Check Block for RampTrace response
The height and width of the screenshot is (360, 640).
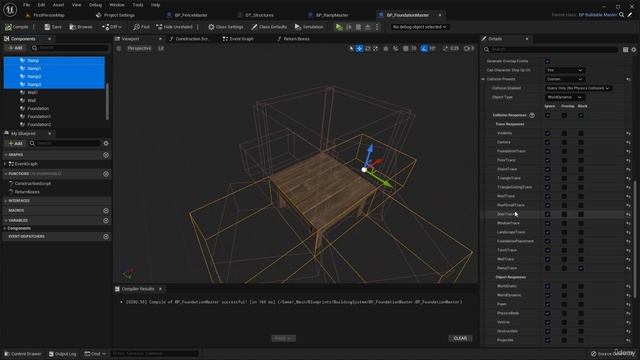pyautogui.click(x=581, y=268)
